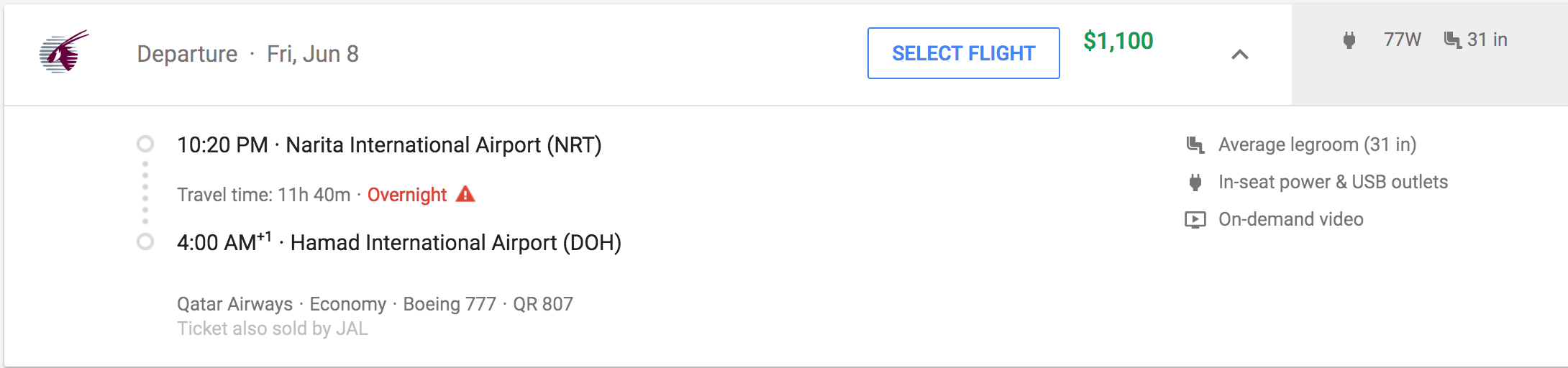Viewport: 1568px width, 368px height.
Task: Click "Ticket also sold by JAL" text
Action: coord(273,328)
